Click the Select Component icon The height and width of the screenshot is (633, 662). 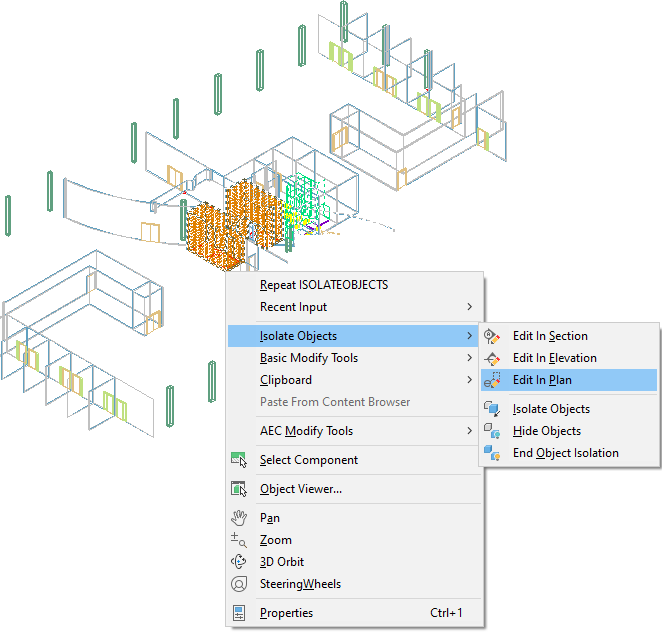pos(239,460)
